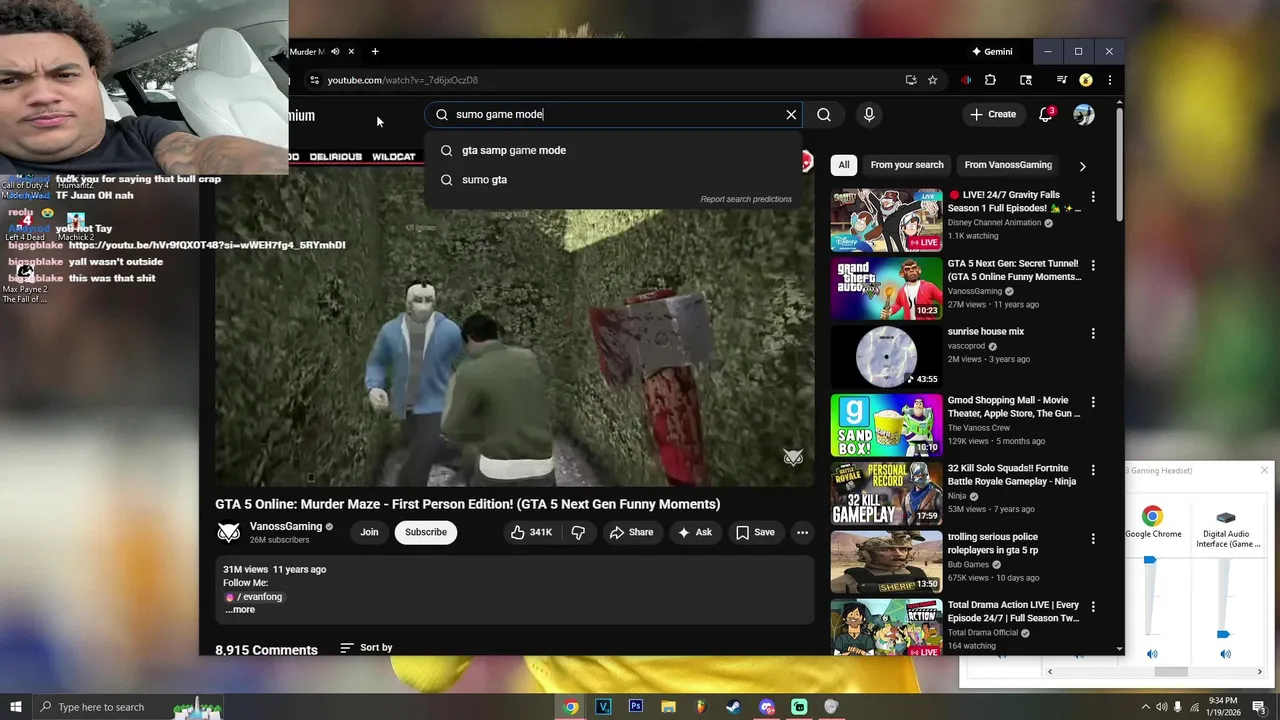Open options for the sunrise house mix video
The width and height of the screenshot is (1280, 720).
[1093, 334]
